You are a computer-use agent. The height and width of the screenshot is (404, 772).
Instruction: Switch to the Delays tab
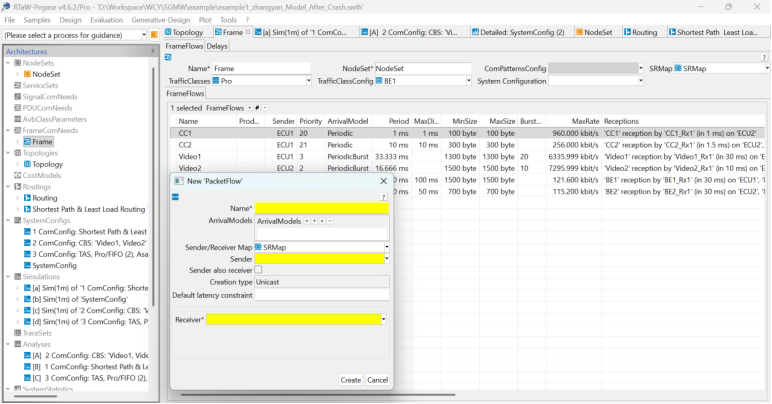coord(217,46)
